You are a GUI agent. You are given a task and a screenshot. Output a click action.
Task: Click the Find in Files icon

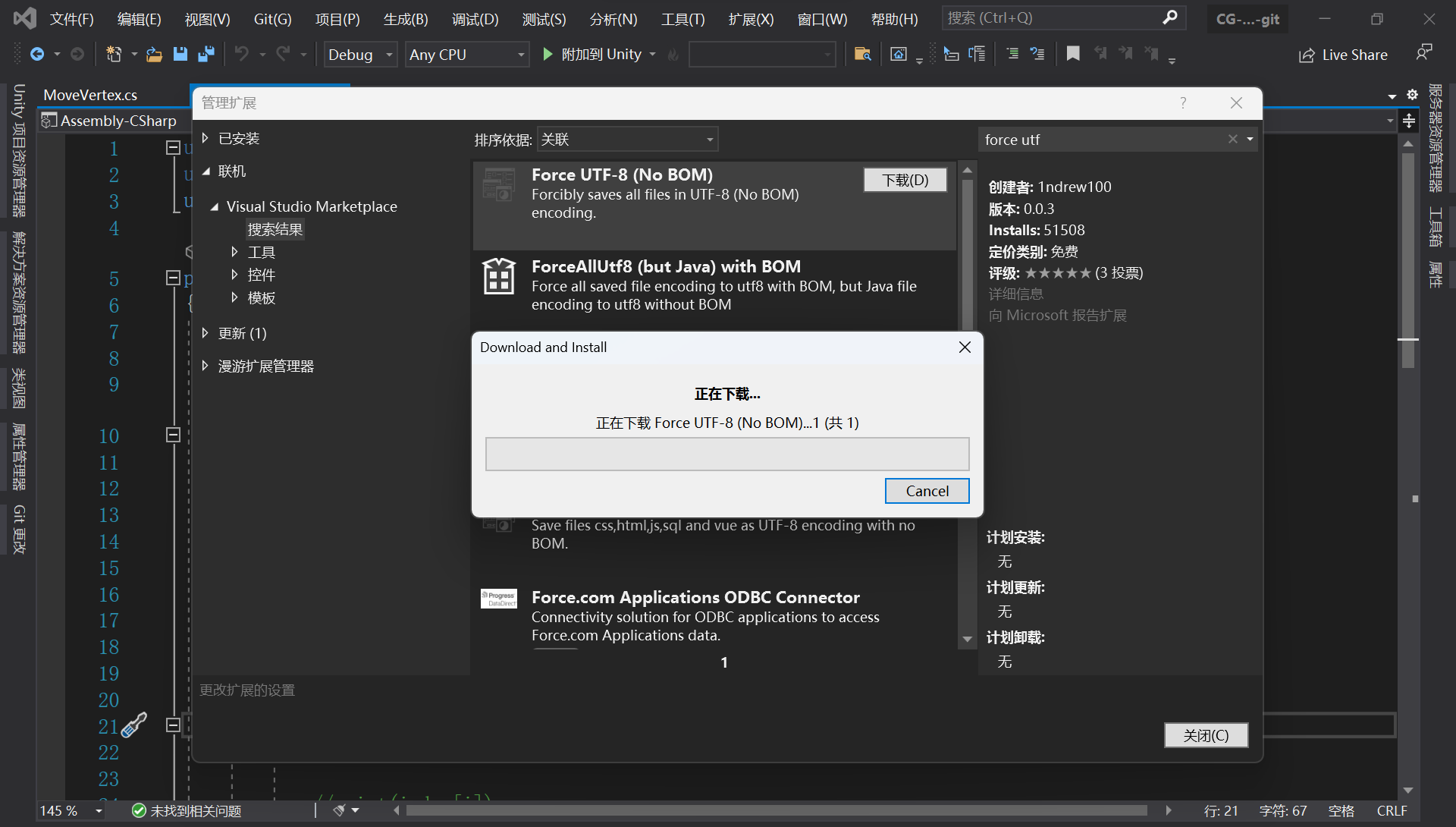pyautogui.click(x=862, y=54)
